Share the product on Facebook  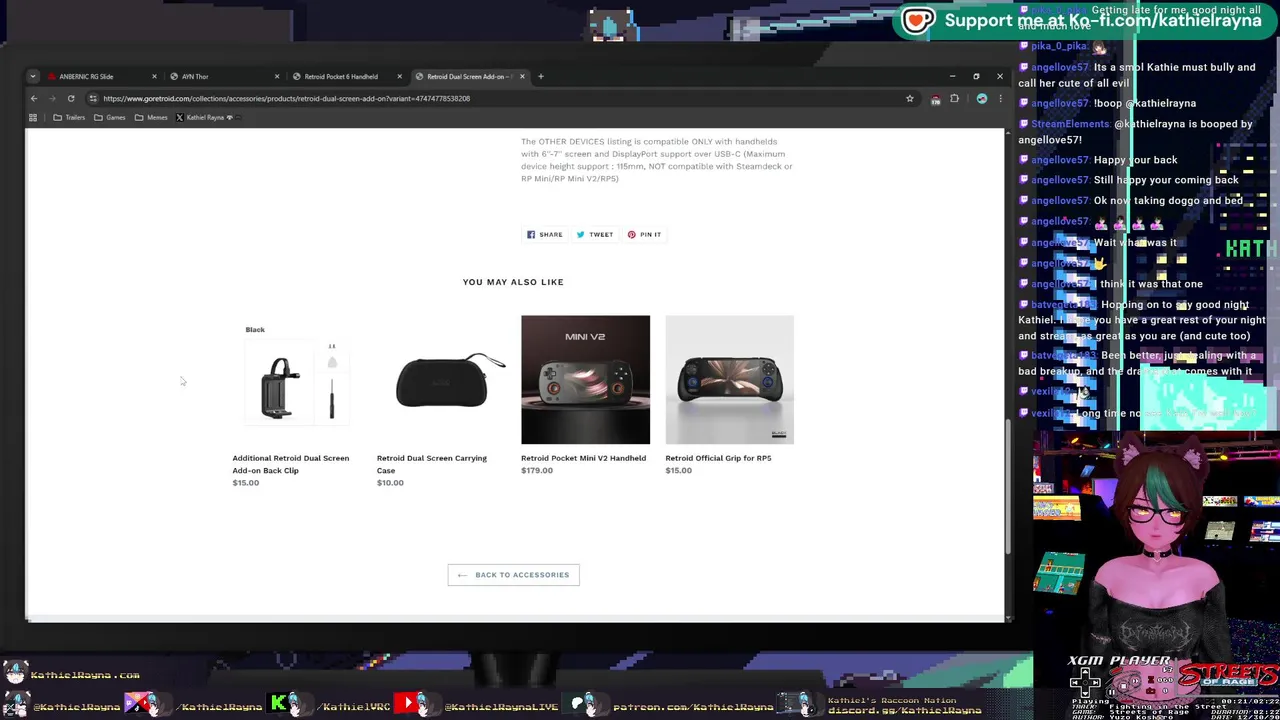[x=545, y=234]
